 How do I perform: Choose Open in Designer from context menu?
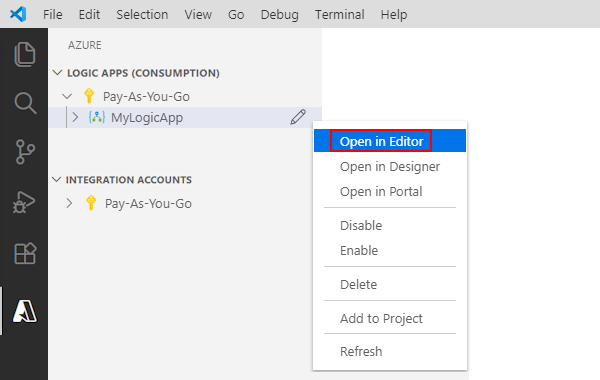tap(390, 166)
